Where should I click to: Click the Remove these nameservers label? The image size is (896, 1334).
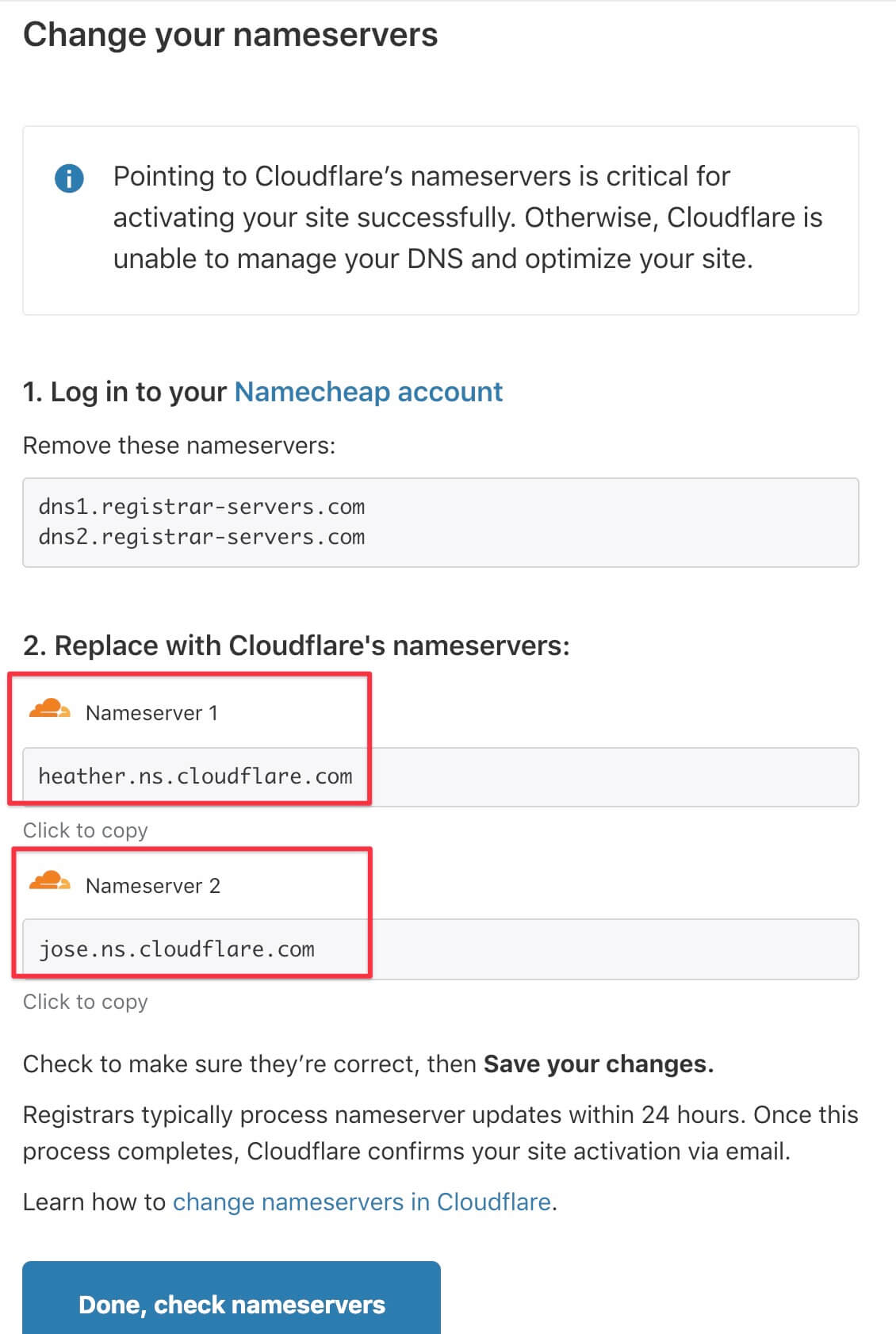point(179,446)
